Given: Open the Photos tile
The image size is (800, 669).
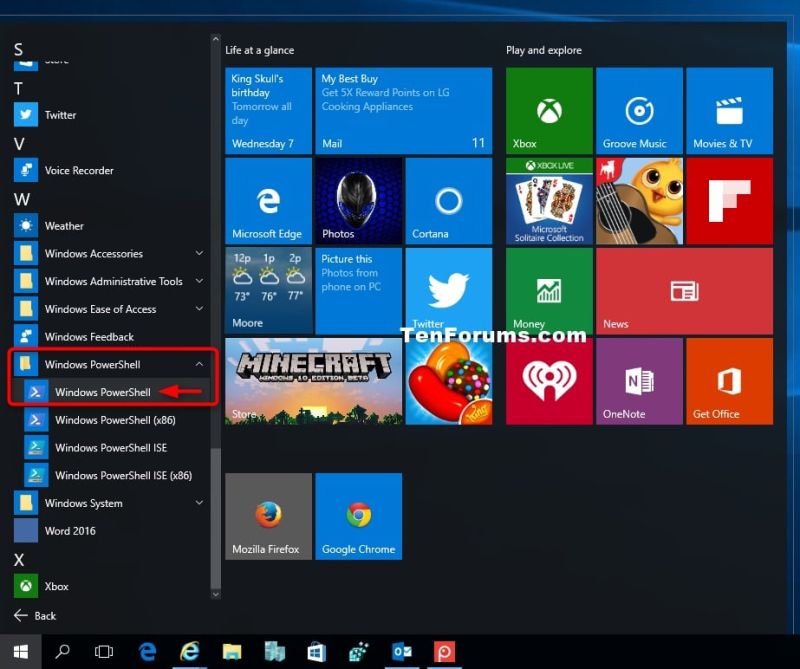Looking at the screenshot, I should click(358, 200).
